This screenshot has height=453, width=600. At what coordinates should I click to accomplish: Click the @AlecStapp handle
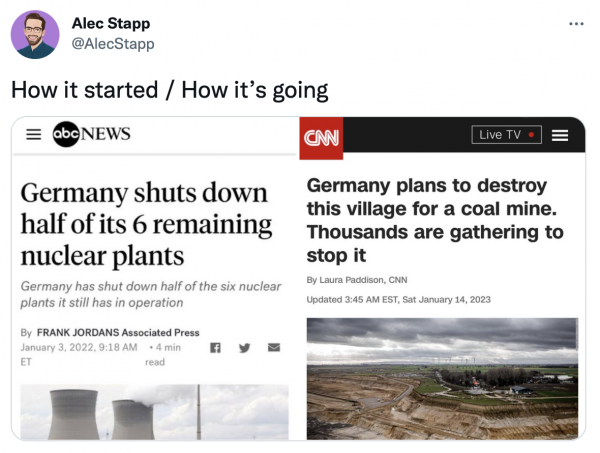click(113, 44)
